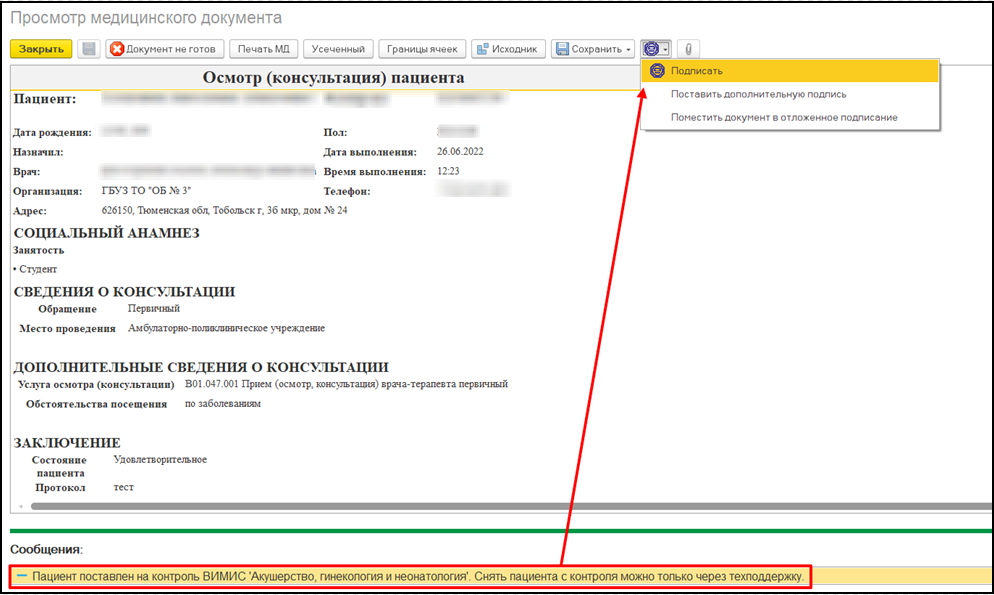This screenshot has height=595, width=994.
Task: Click the signature seal toolbar icon
Action: (x=652, y=49)
